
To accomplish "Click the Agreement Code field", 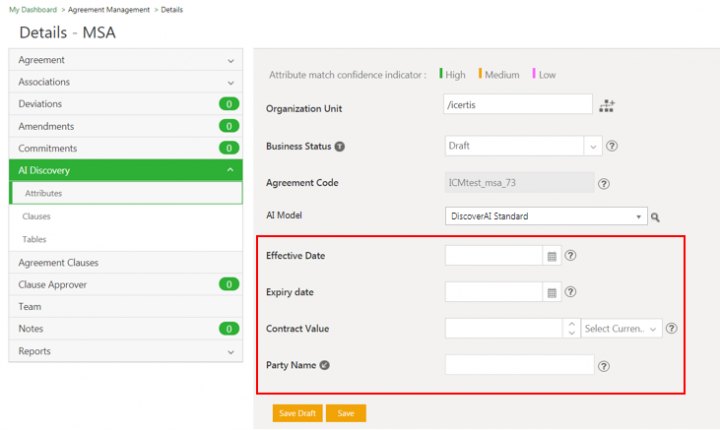I will point(519,182).
